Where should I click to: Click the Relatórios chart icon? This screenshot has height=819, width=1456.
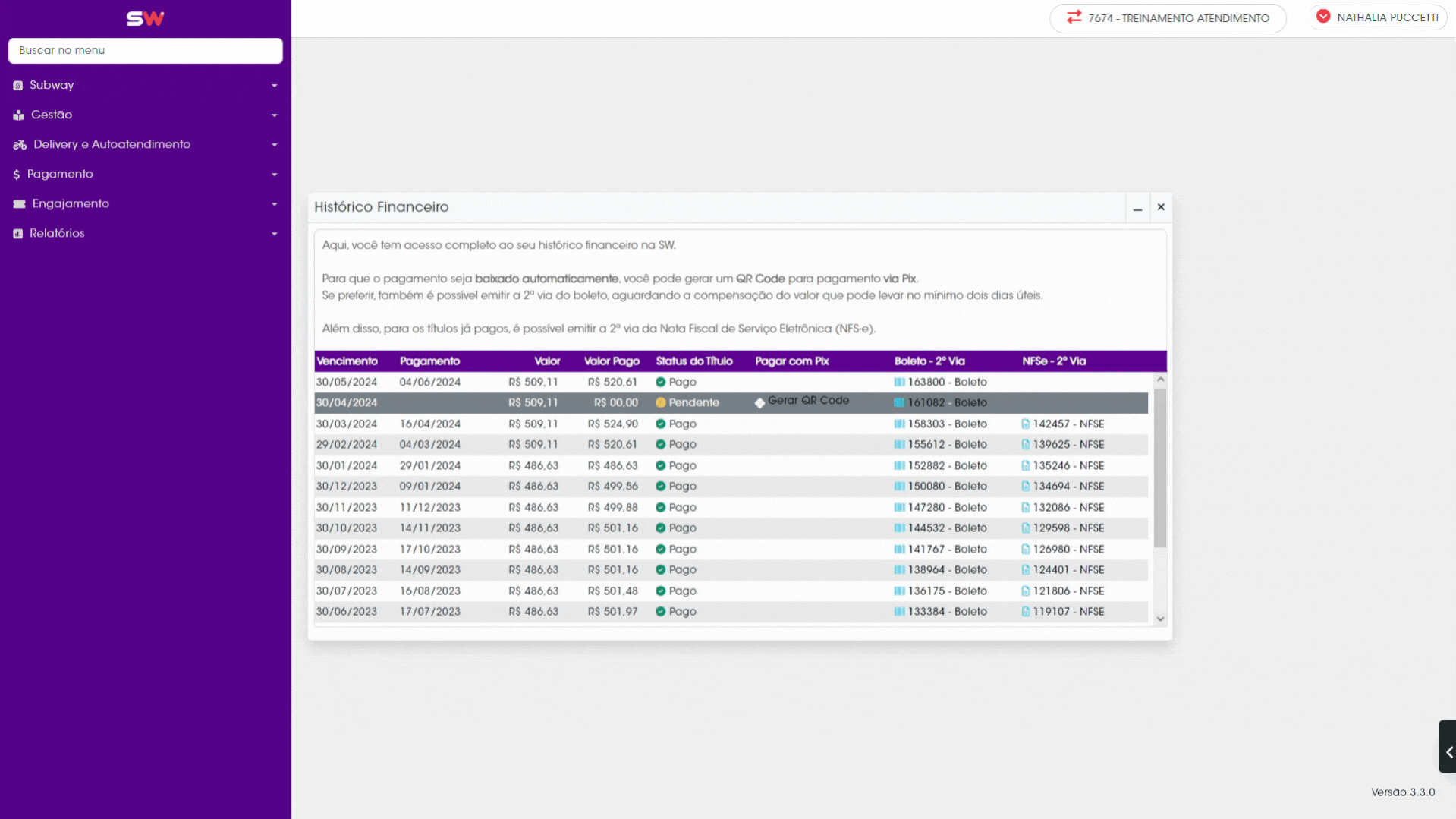18,234
